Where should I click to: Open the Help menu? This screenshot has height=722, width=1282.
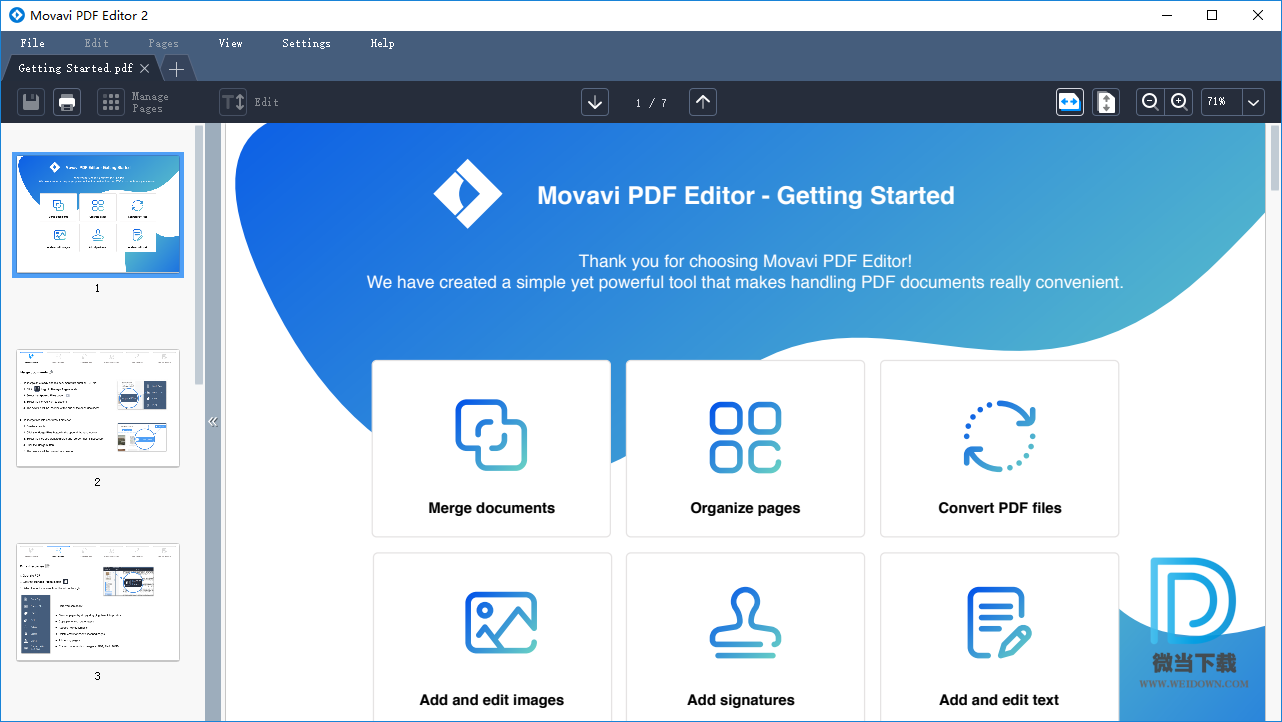[x=382, y=43]
